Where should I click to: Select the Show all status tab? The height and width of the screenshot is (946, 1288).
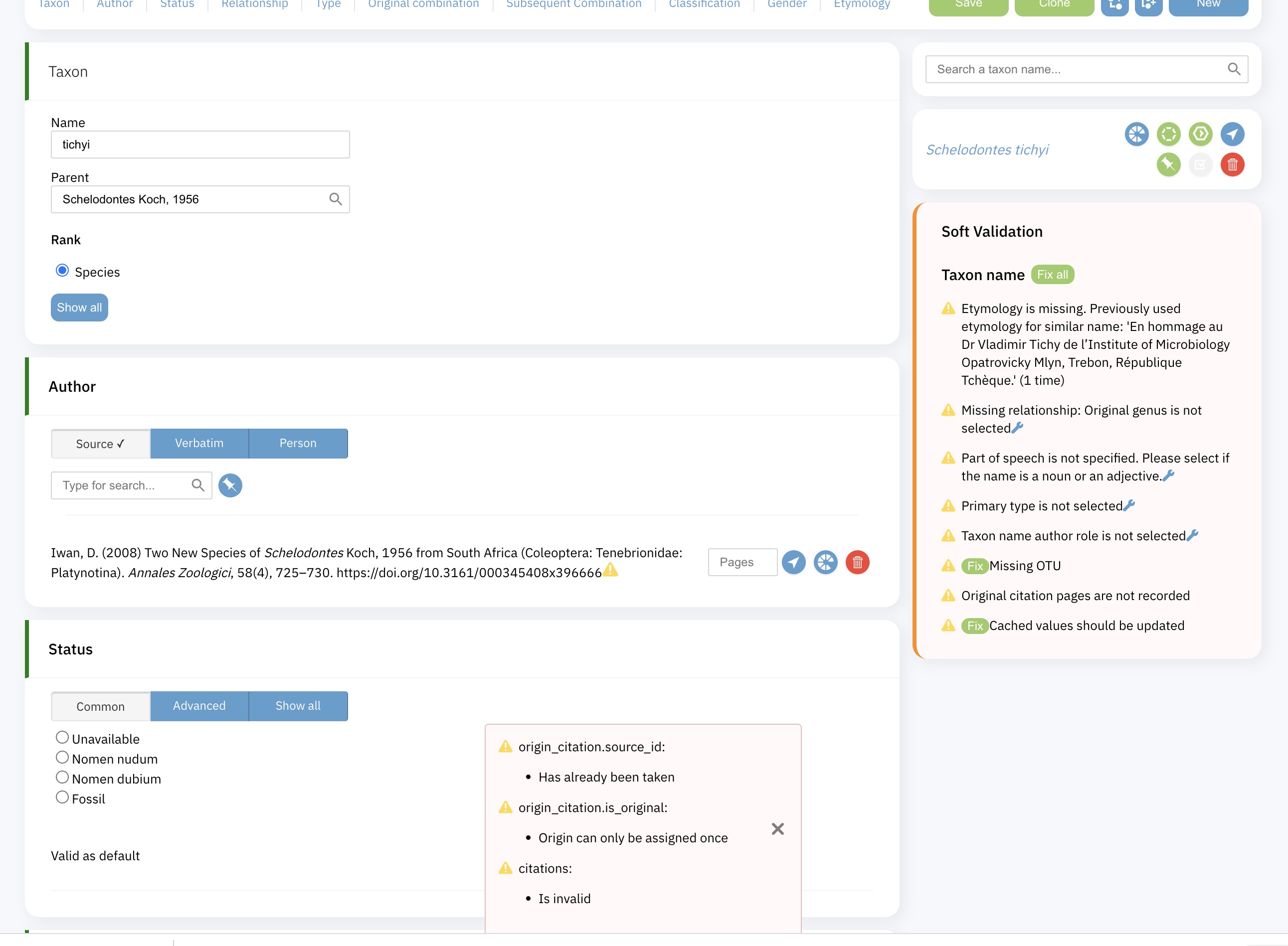(298, 706)
